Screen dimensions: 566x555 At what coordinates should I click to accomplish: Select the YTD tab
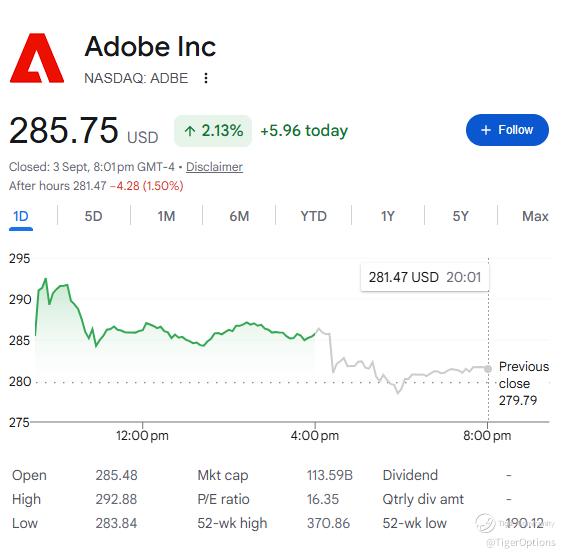click(313, 217)
